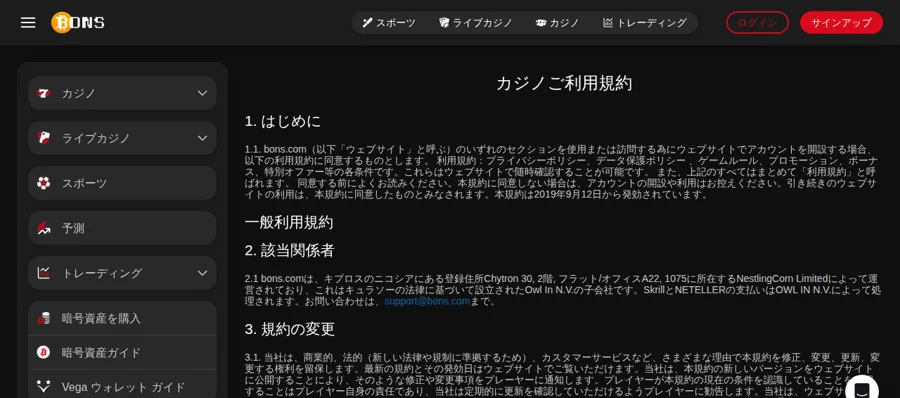Click the trading chart icon in top nav

(x=608, y=23)
